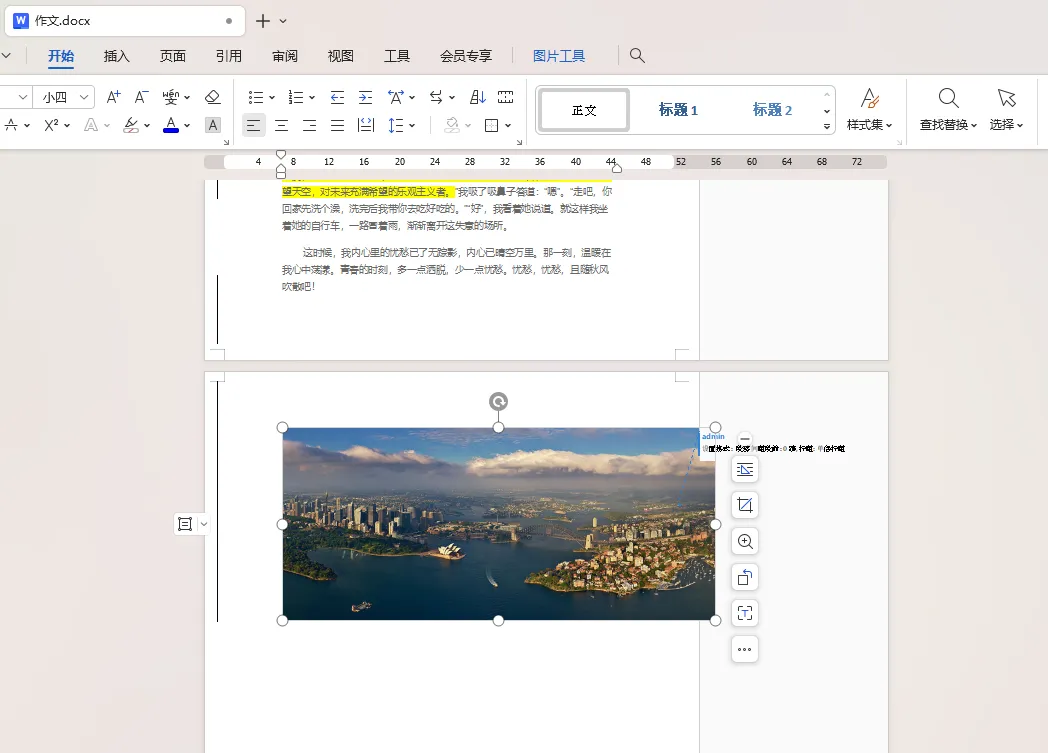Open the search icon in the ribbon
Screen dimensions: 1048x753
point(637,56)
